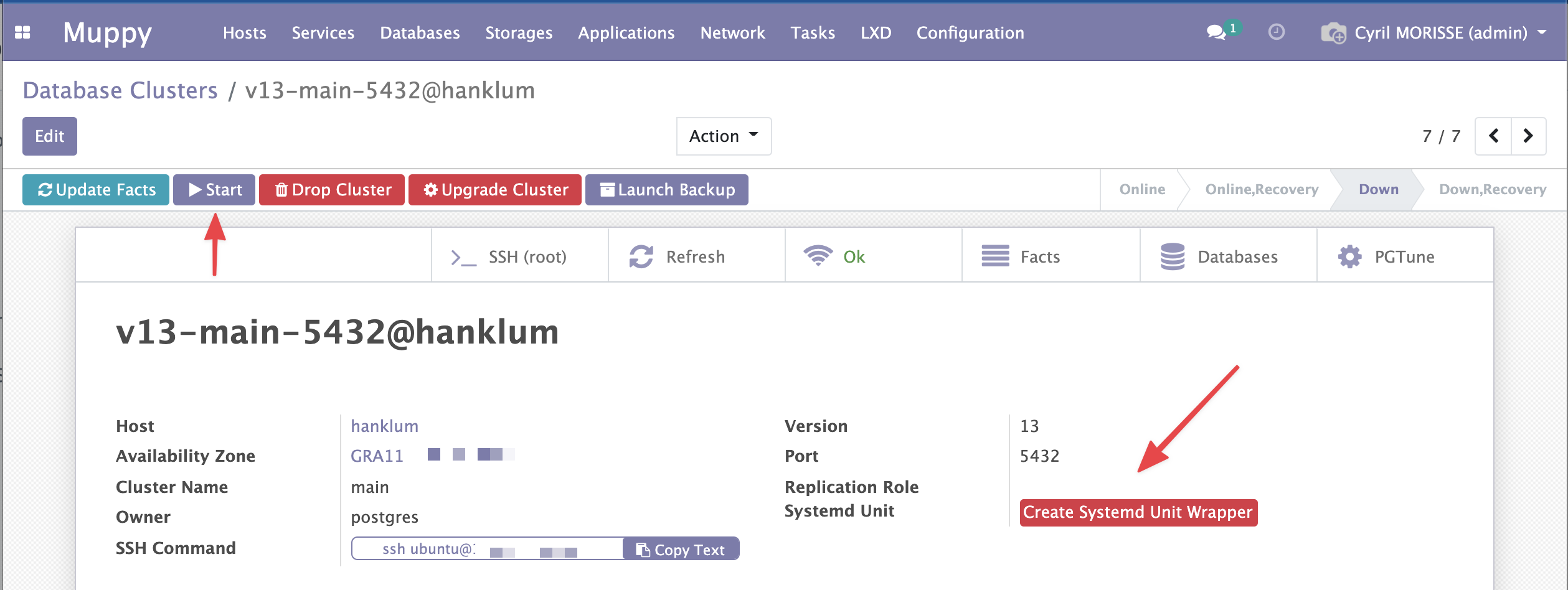Click the hanklum host link
This screenshot has width=1568, height=590.
point(384,426)
